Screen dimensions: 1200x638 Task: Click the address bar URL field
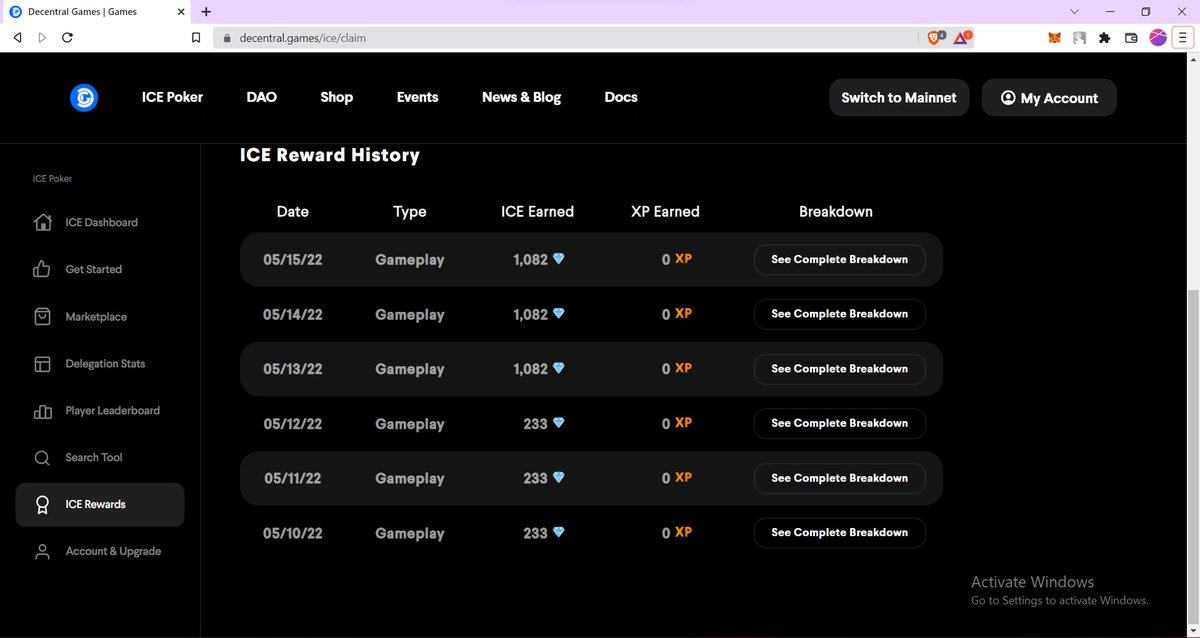(x=565, y=37)
